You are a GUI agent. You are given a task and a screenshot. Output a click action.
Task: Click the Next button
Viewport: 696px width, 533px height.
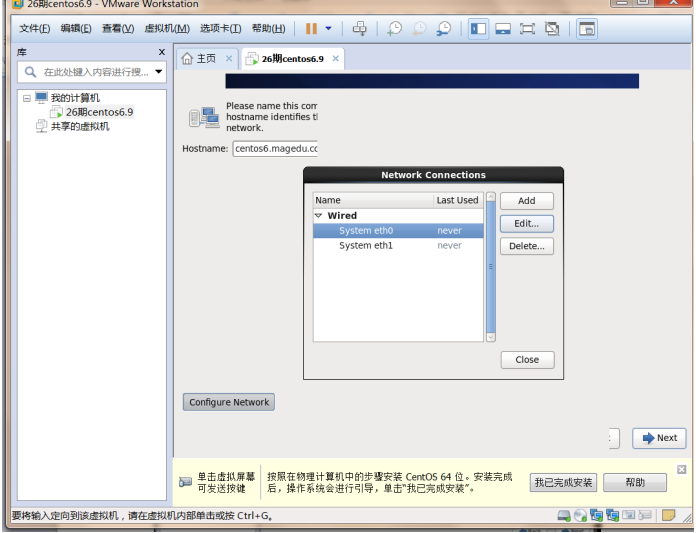[x=660, y=438]
